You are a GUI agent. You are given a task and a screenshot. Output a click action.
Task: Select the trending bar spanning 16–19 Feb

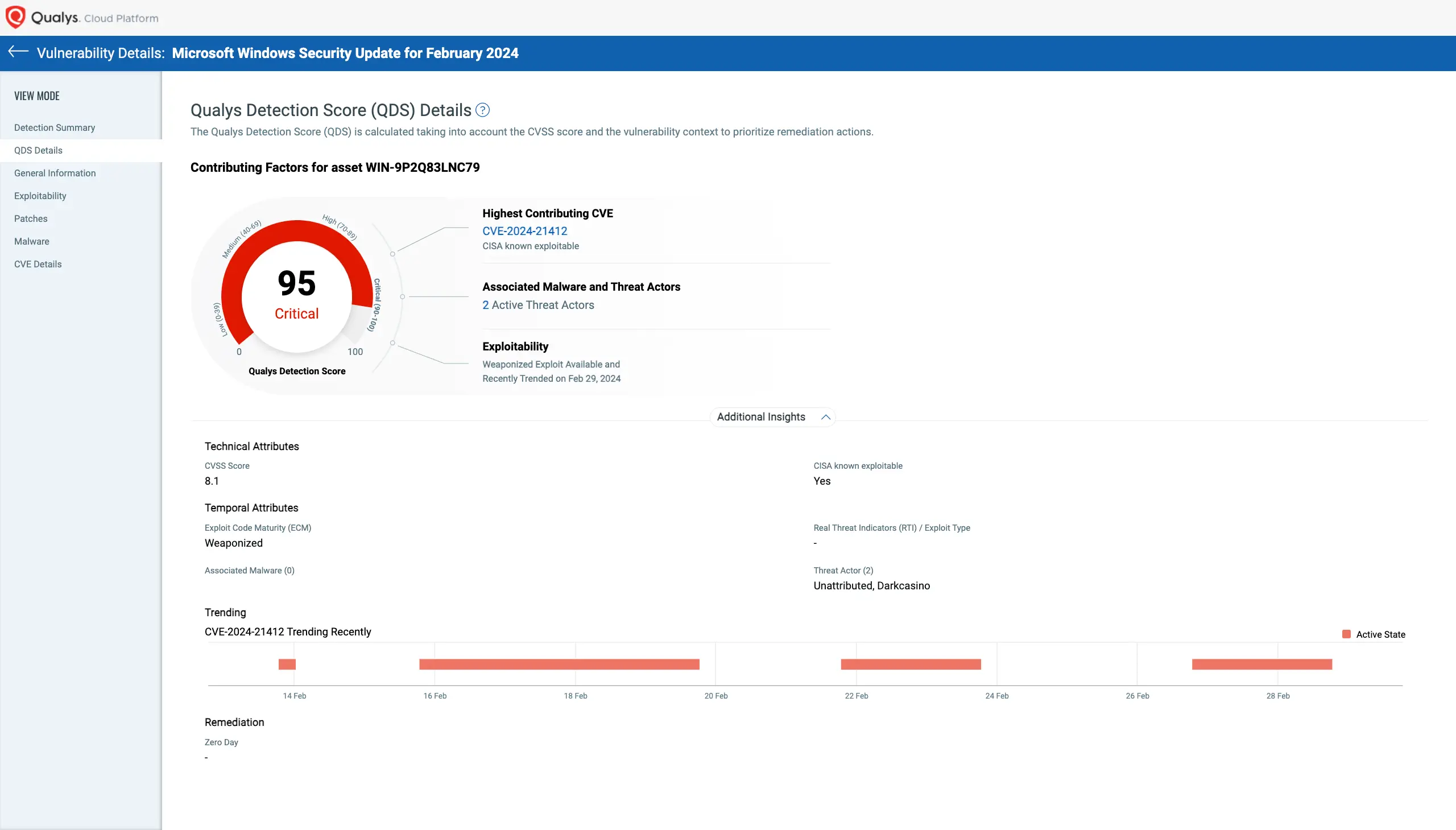559,664
